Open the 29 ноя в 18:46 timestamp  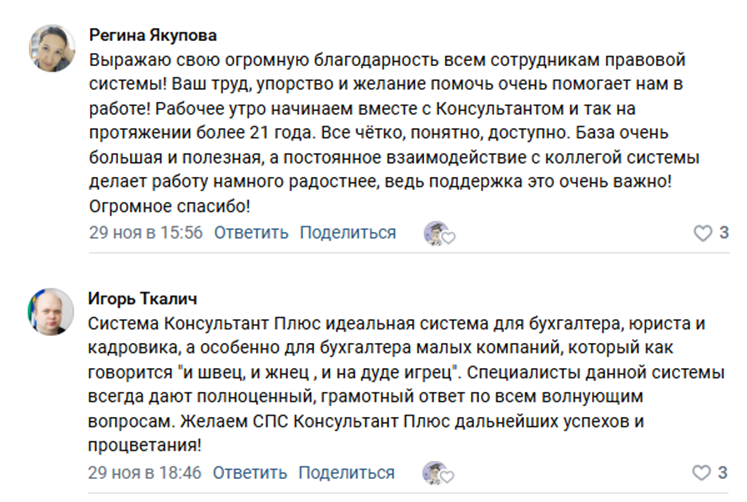[144, 473]
